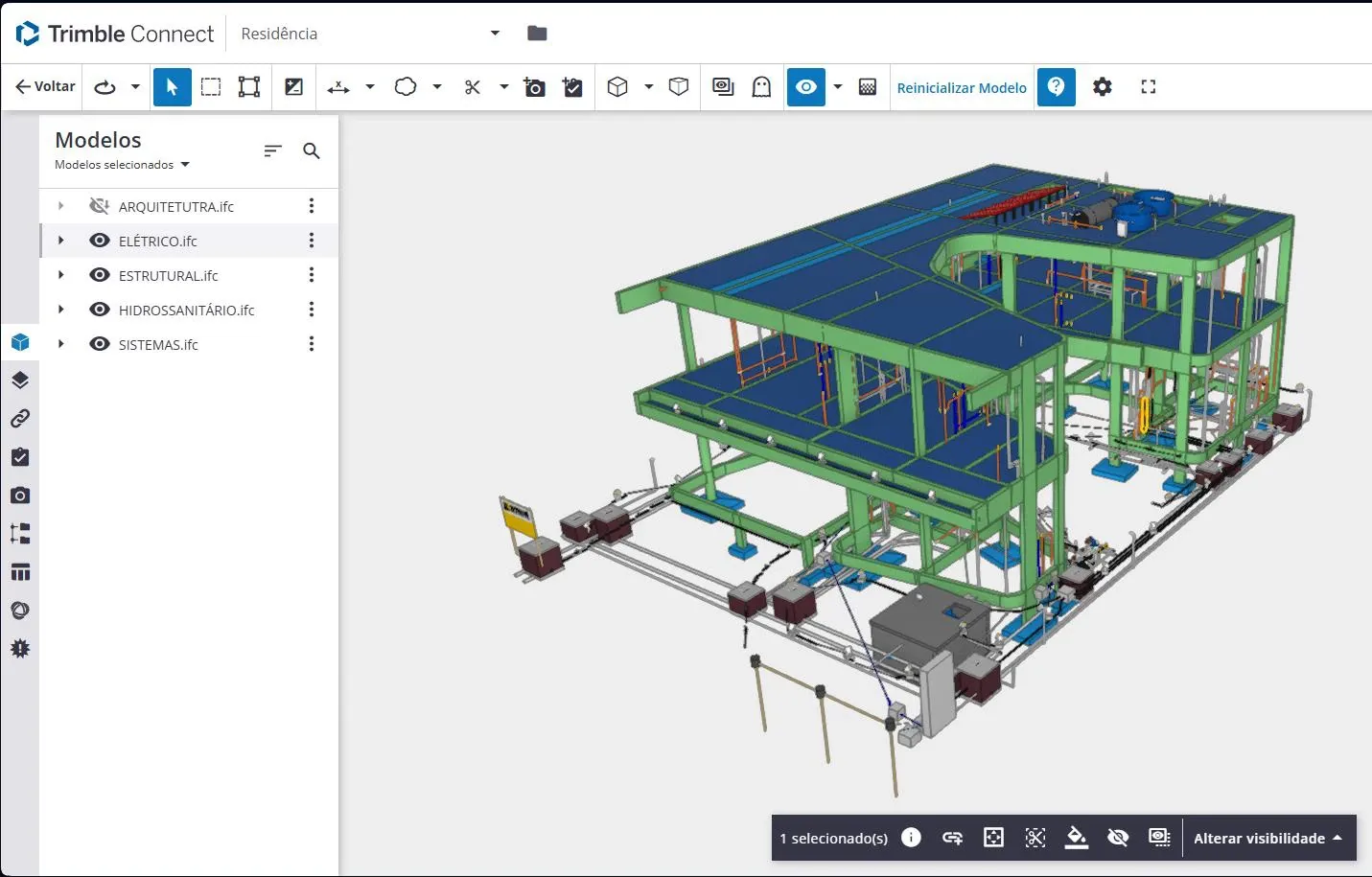Open the help question mark

(x=1057, y=87)
